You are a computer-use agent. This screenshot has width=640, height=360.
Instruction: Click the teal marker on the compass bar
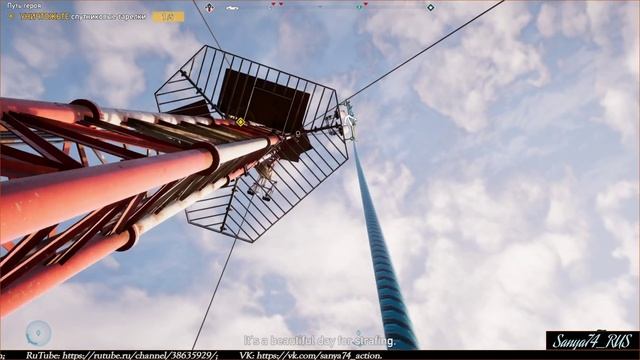click(x=359, y=7)
